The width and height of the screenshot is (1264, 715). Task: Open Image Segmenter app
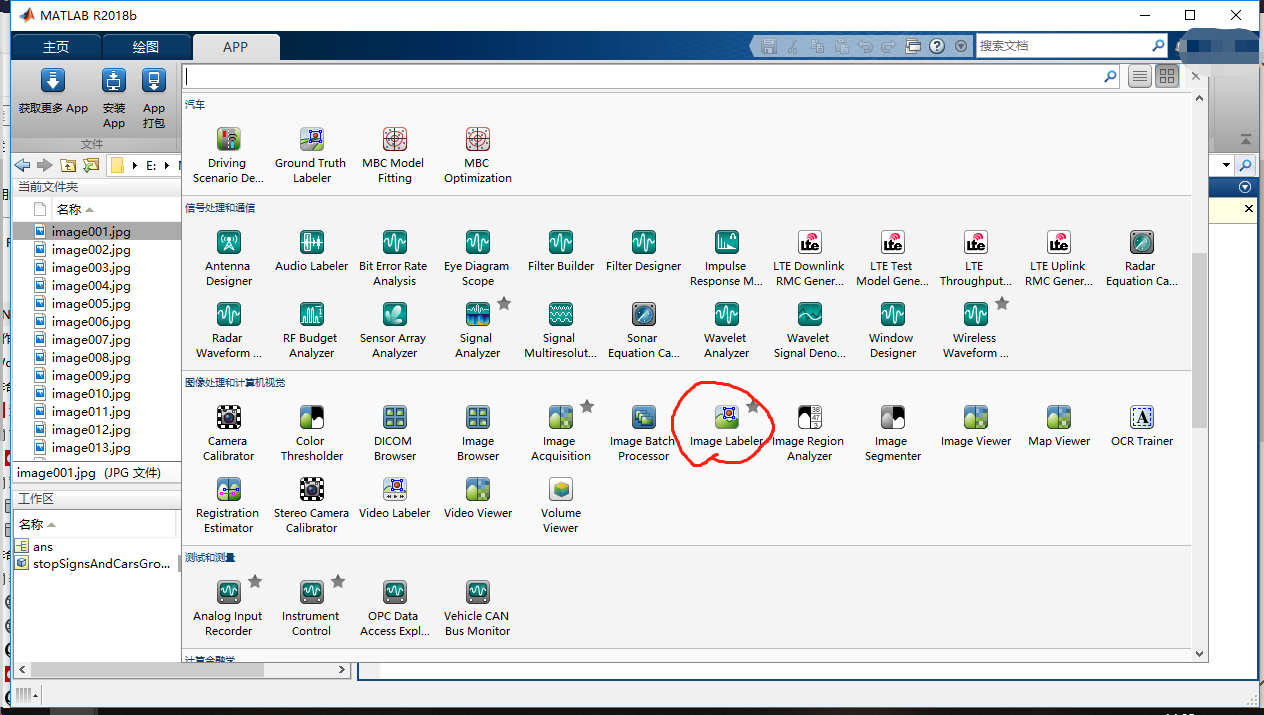(x=892, y=433)
